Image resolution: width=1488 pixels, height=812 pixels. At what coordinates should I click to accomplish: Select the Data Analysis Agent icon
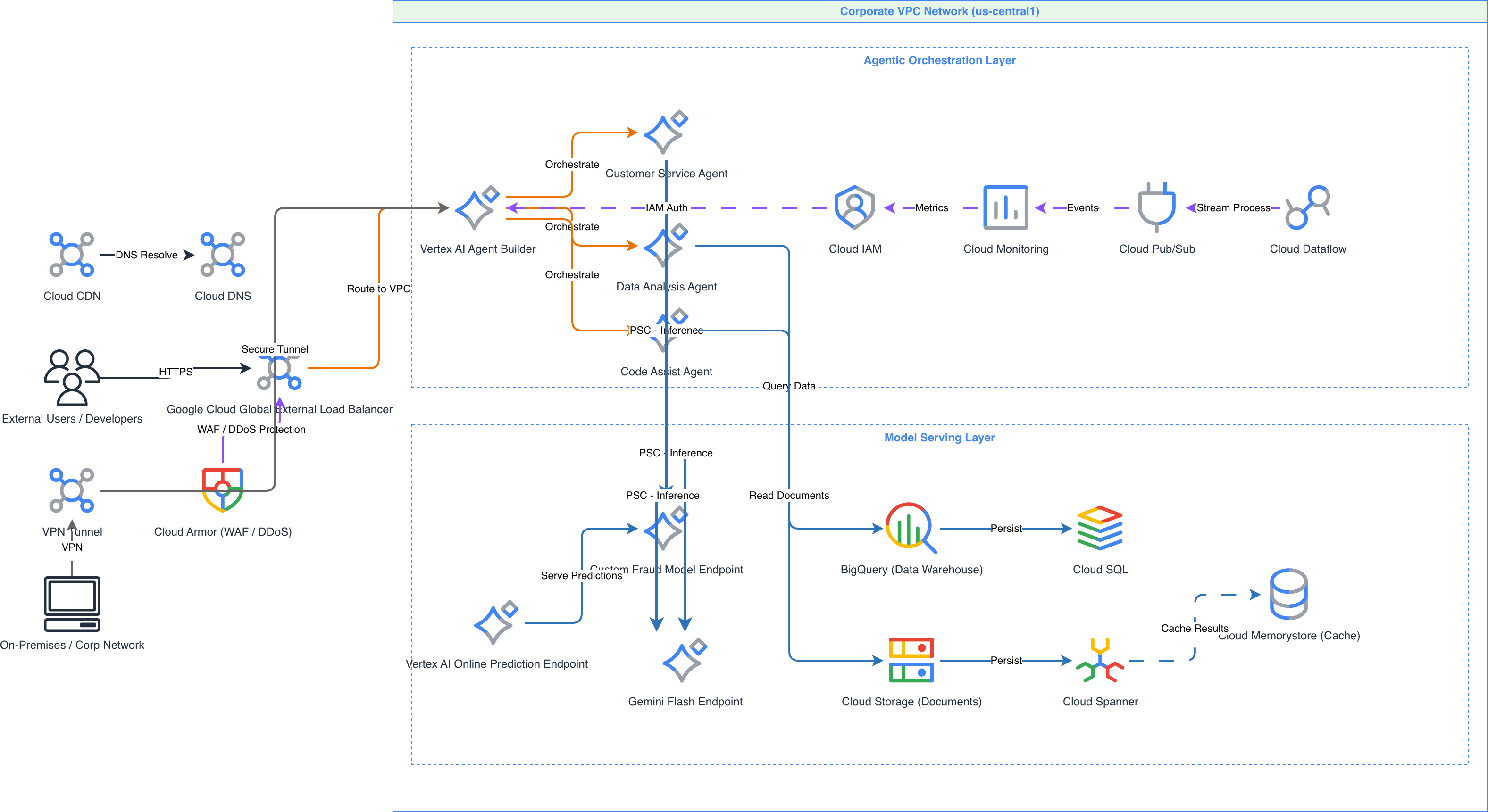click(x=666, y=246)
